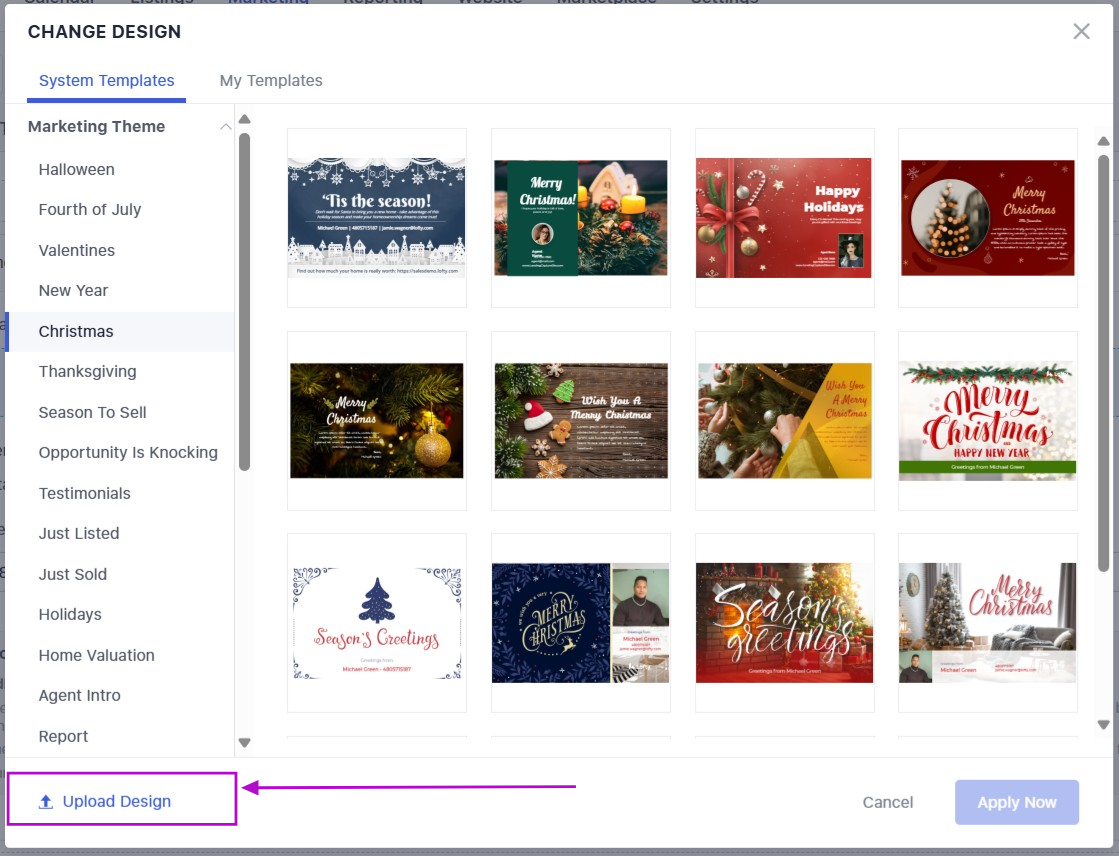The width and height of the screenshot is (1119, 856).
Task: Click the Apply Now button
Action: pos(1016,802)
